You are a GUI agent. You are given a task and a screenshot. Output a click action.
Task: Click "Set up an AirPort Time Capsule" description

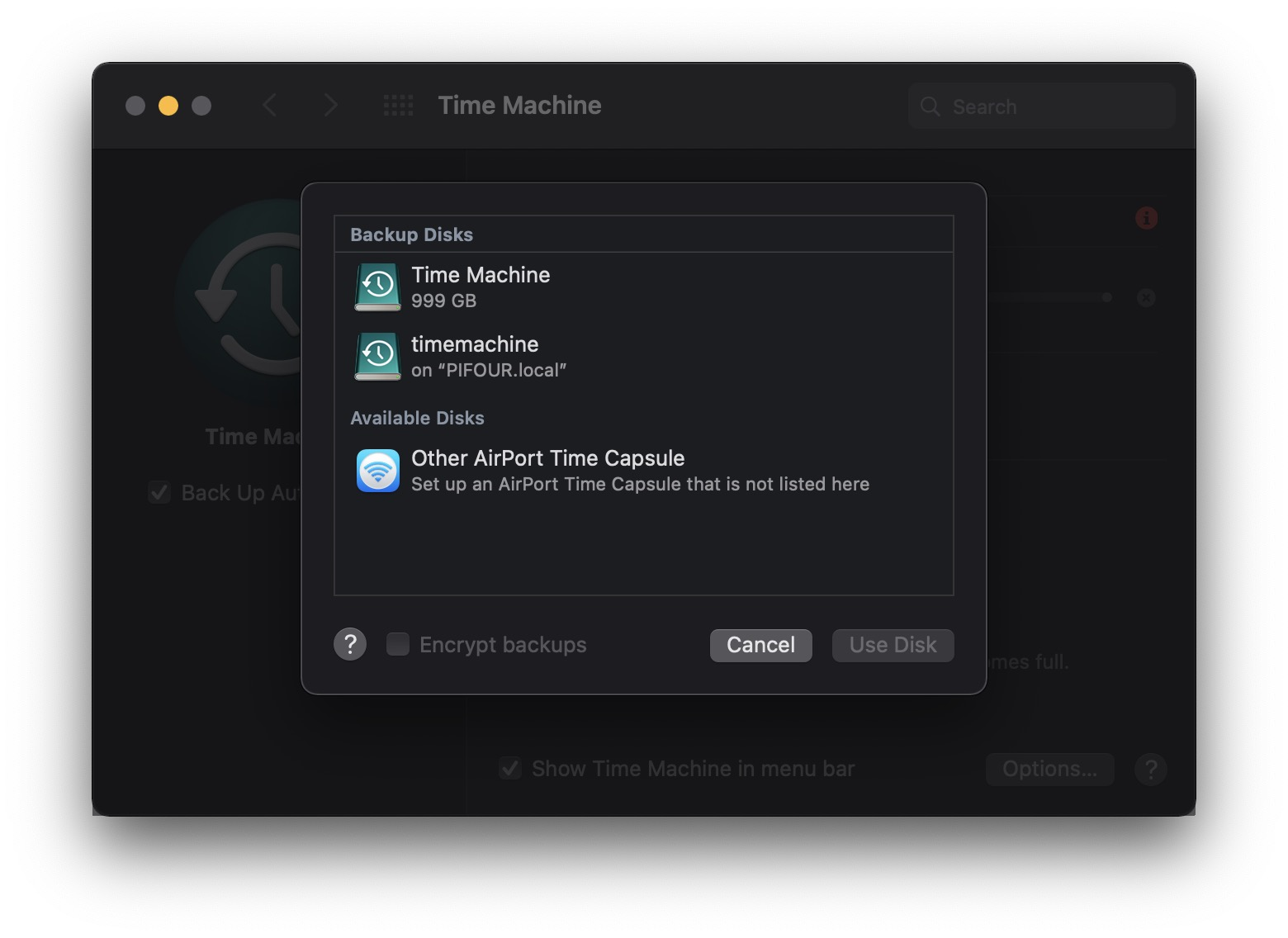click(x=640, y=484)
